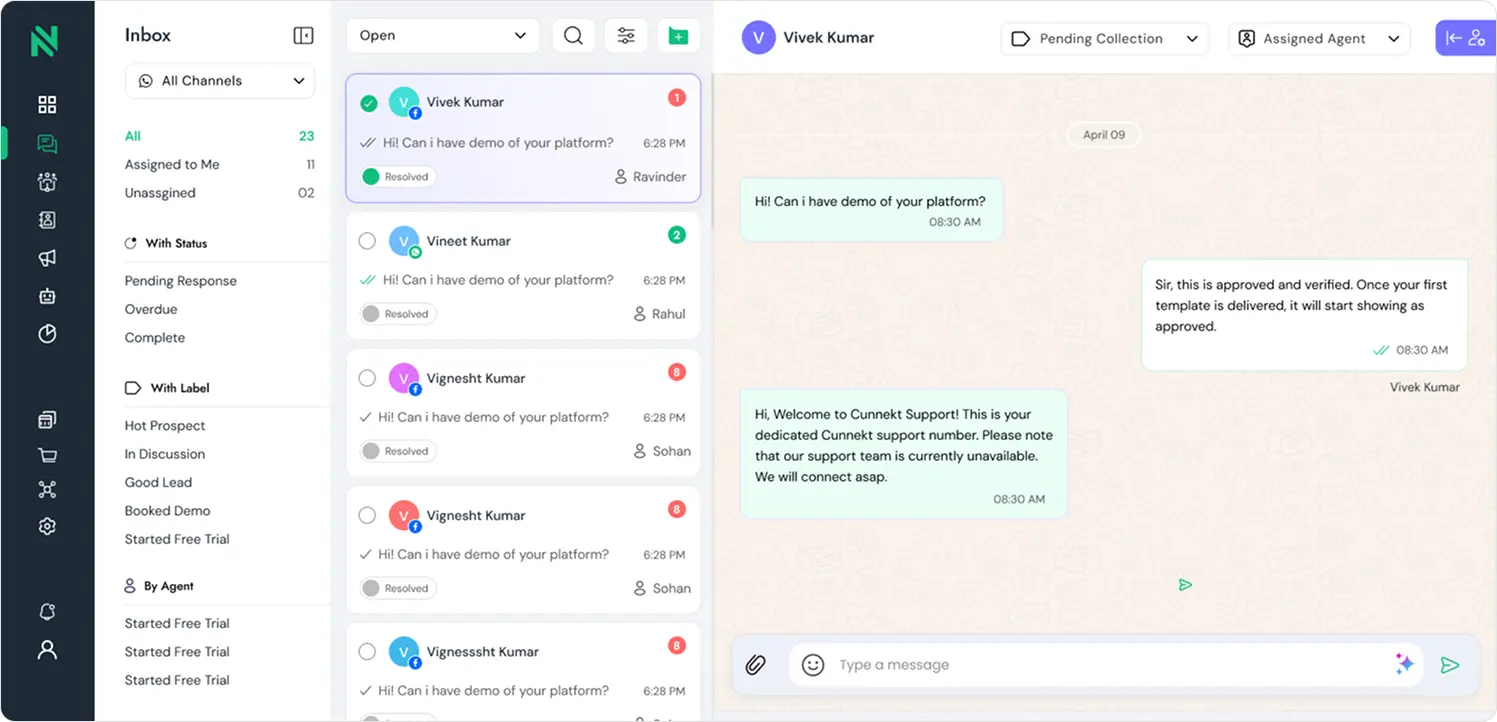
Task: Click the green send message button
Action: 1450,663
